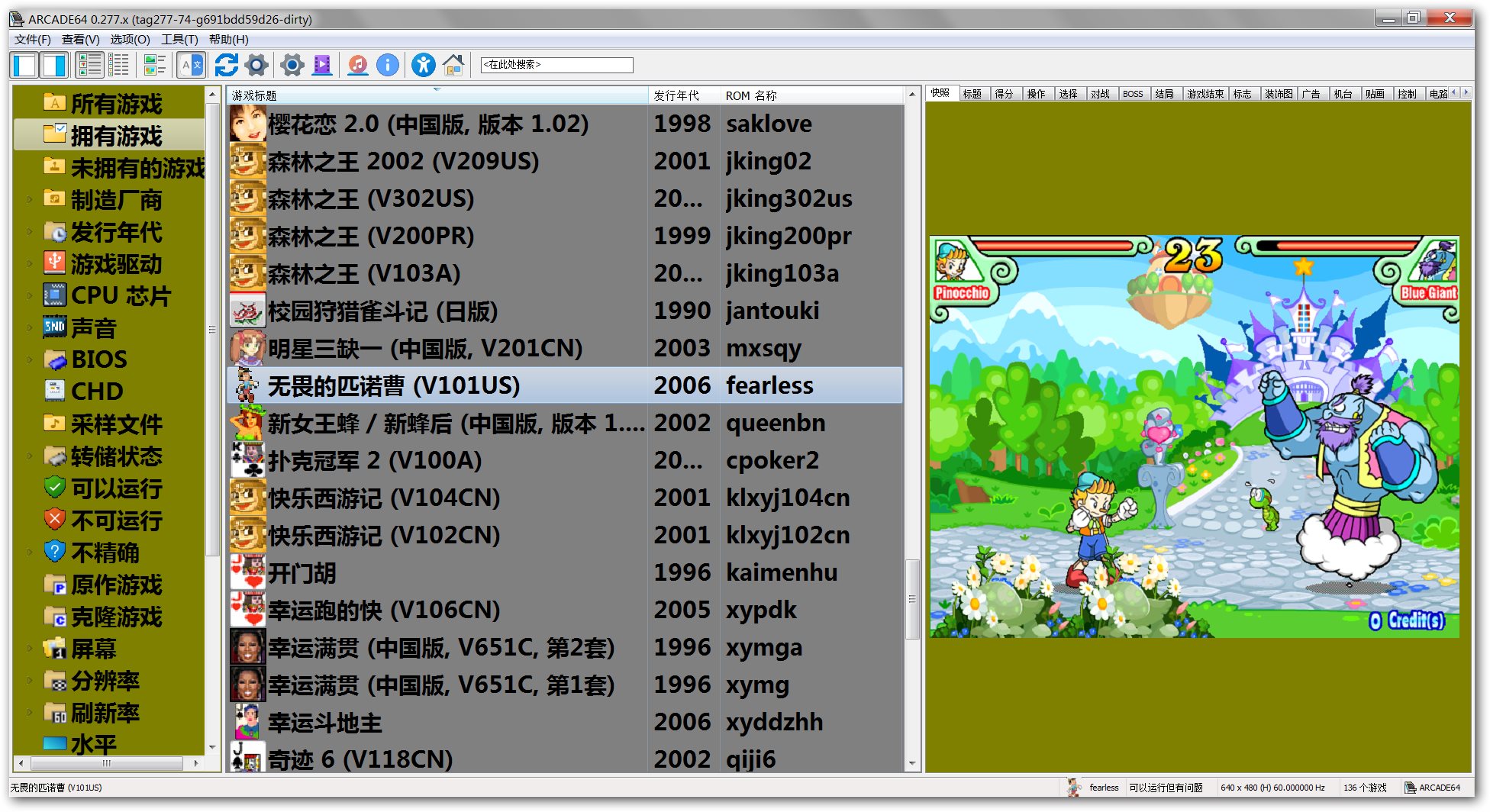Expand the 转储状态 tree node
The image size is (1490, 812).
click(30, 456)
